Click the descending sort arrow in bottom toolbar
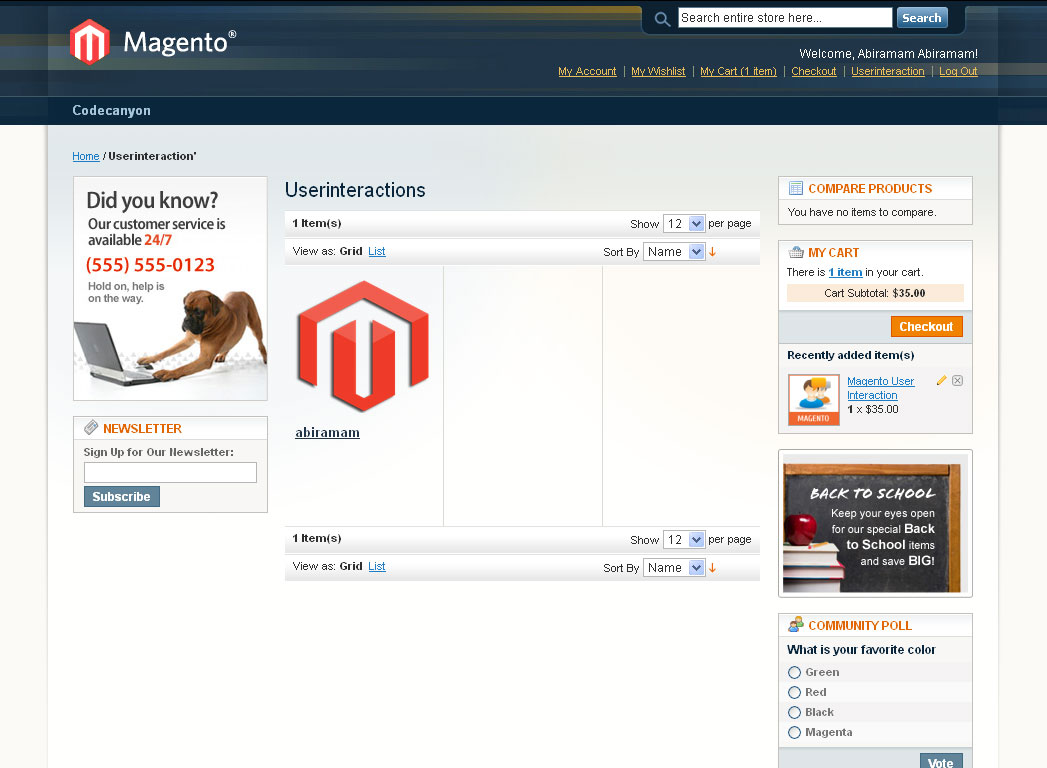The image size is (1047, 768). point(712,568)
